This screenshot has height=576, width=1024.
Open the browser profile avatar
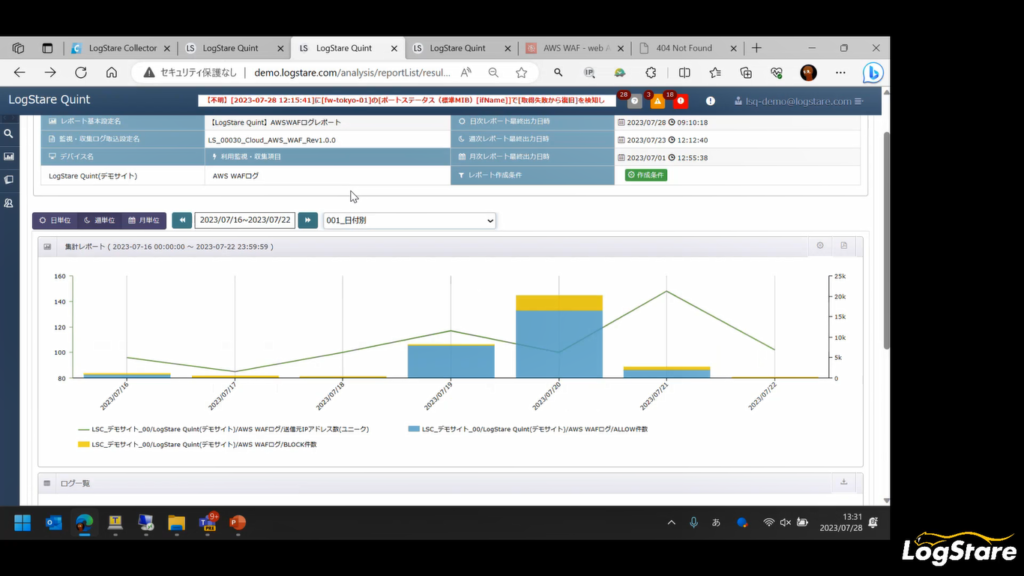(x=808, y=72)
